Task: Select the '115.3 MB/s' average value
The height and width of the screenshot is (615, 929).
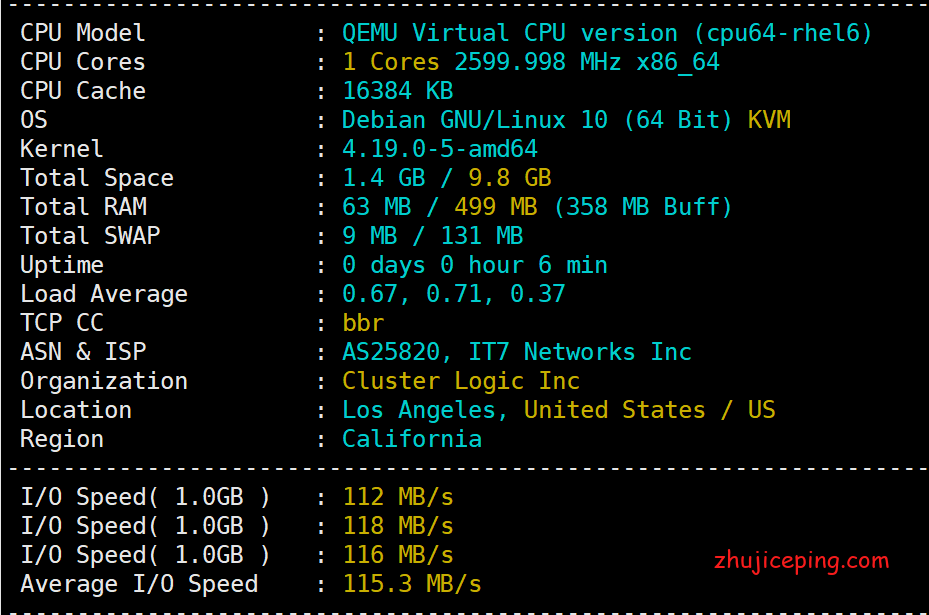Action: tap(412, 584)
